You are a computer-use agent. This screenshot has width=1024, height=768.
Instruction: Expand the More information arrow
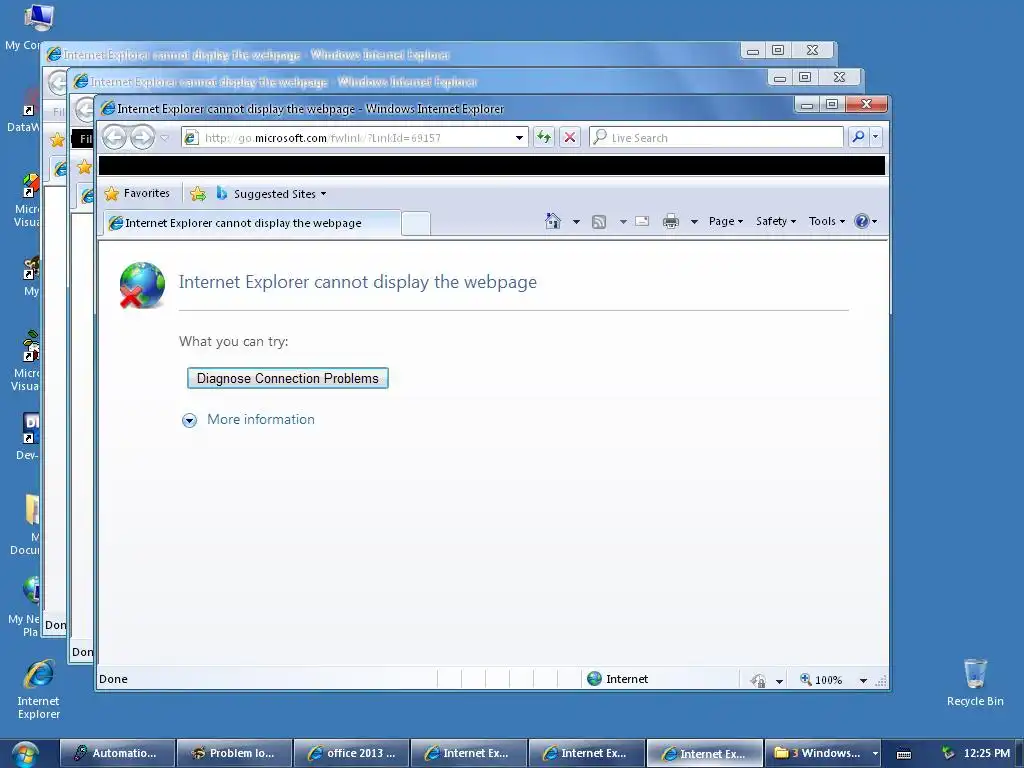click(x=189, y=420)
